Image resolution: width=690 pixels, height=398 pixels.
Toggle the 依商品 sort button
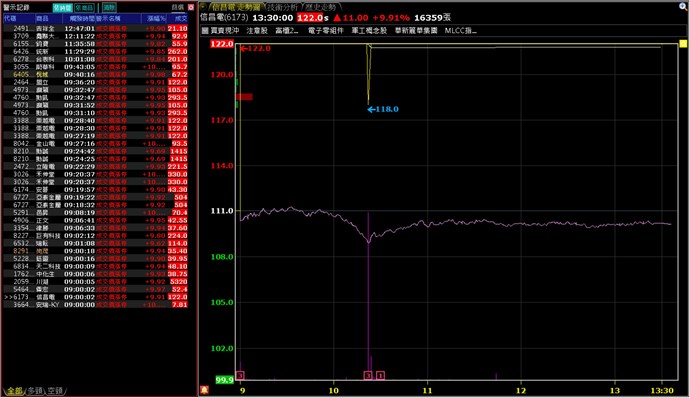coord(84,7)
